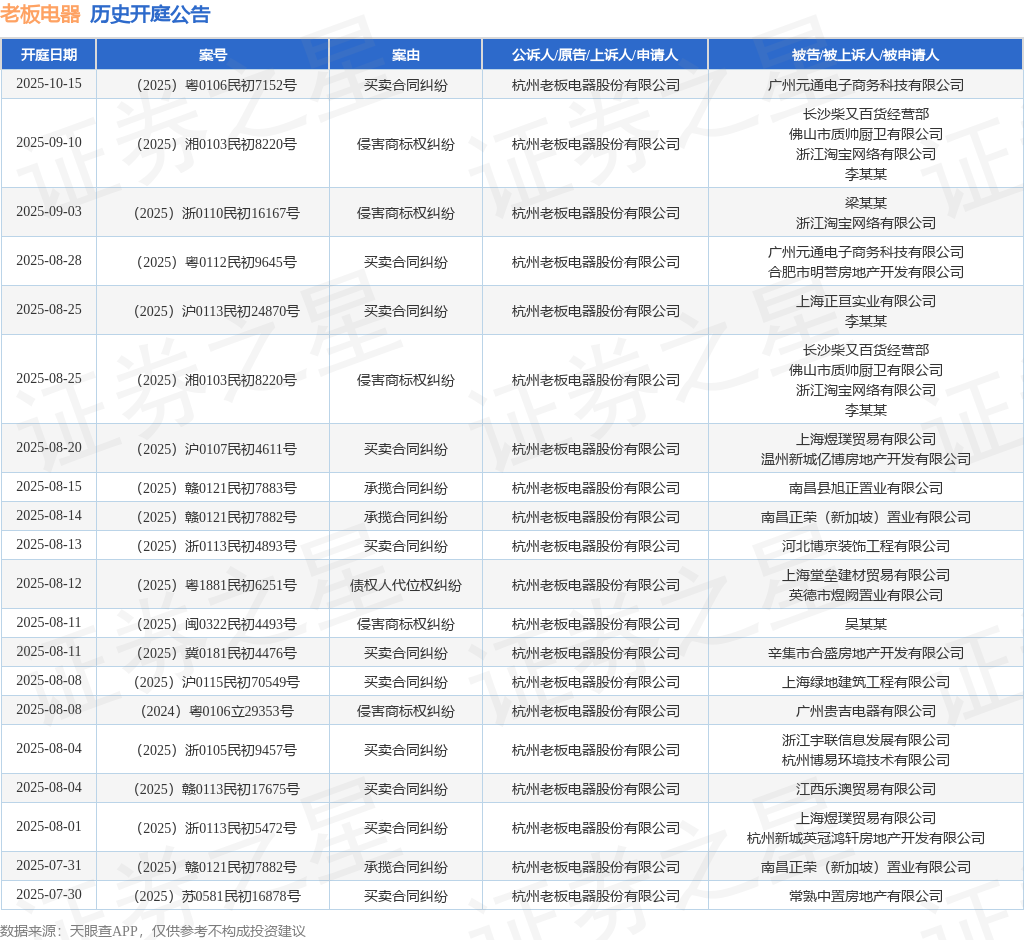Click defendant 广州贵吉电器有限公司
Image resolution: width=1024 pixels, height=940 pixels.
865,711
